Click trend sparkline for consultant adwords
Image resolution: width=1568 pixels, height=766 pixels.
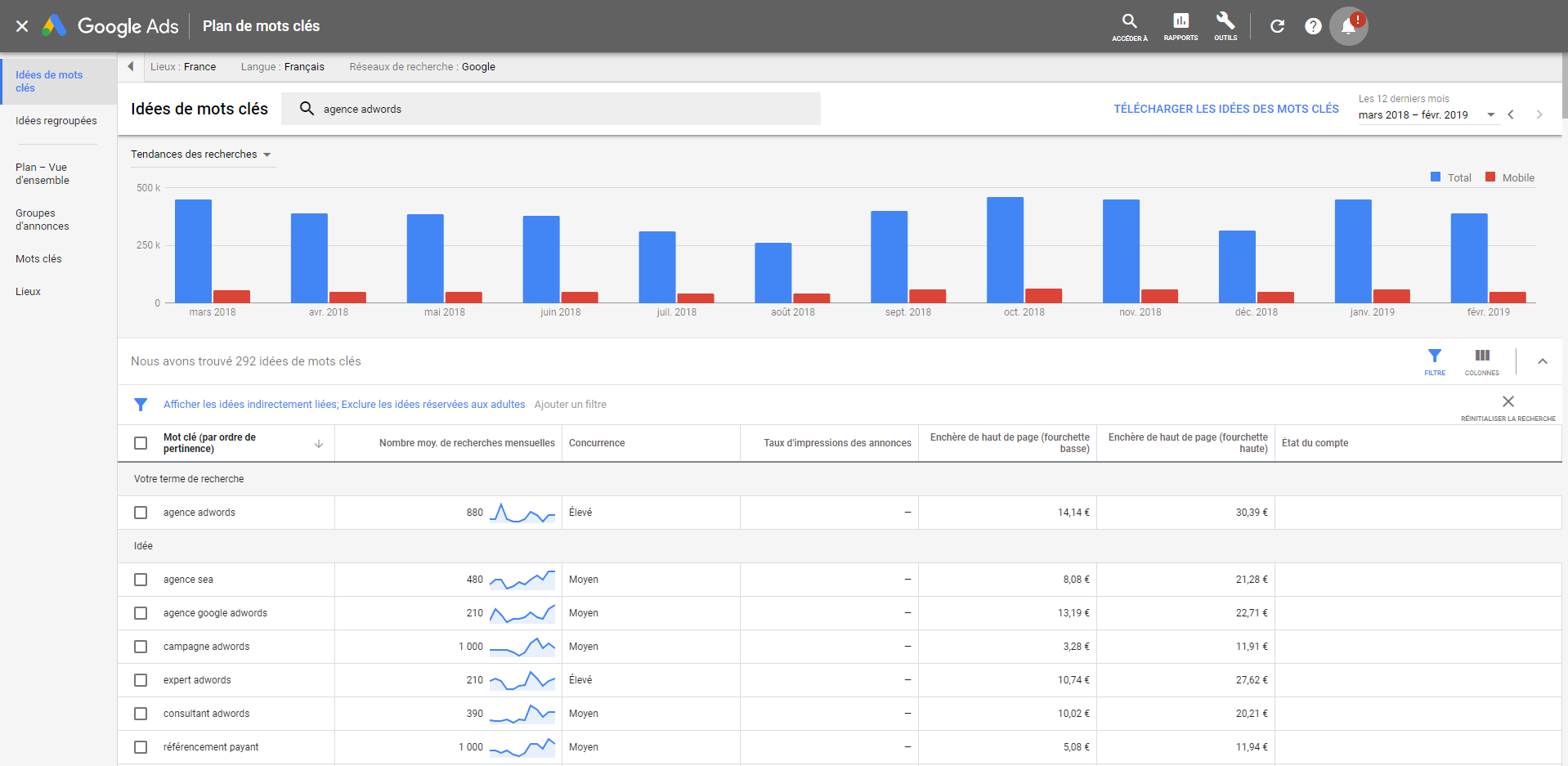click(522, 714)
